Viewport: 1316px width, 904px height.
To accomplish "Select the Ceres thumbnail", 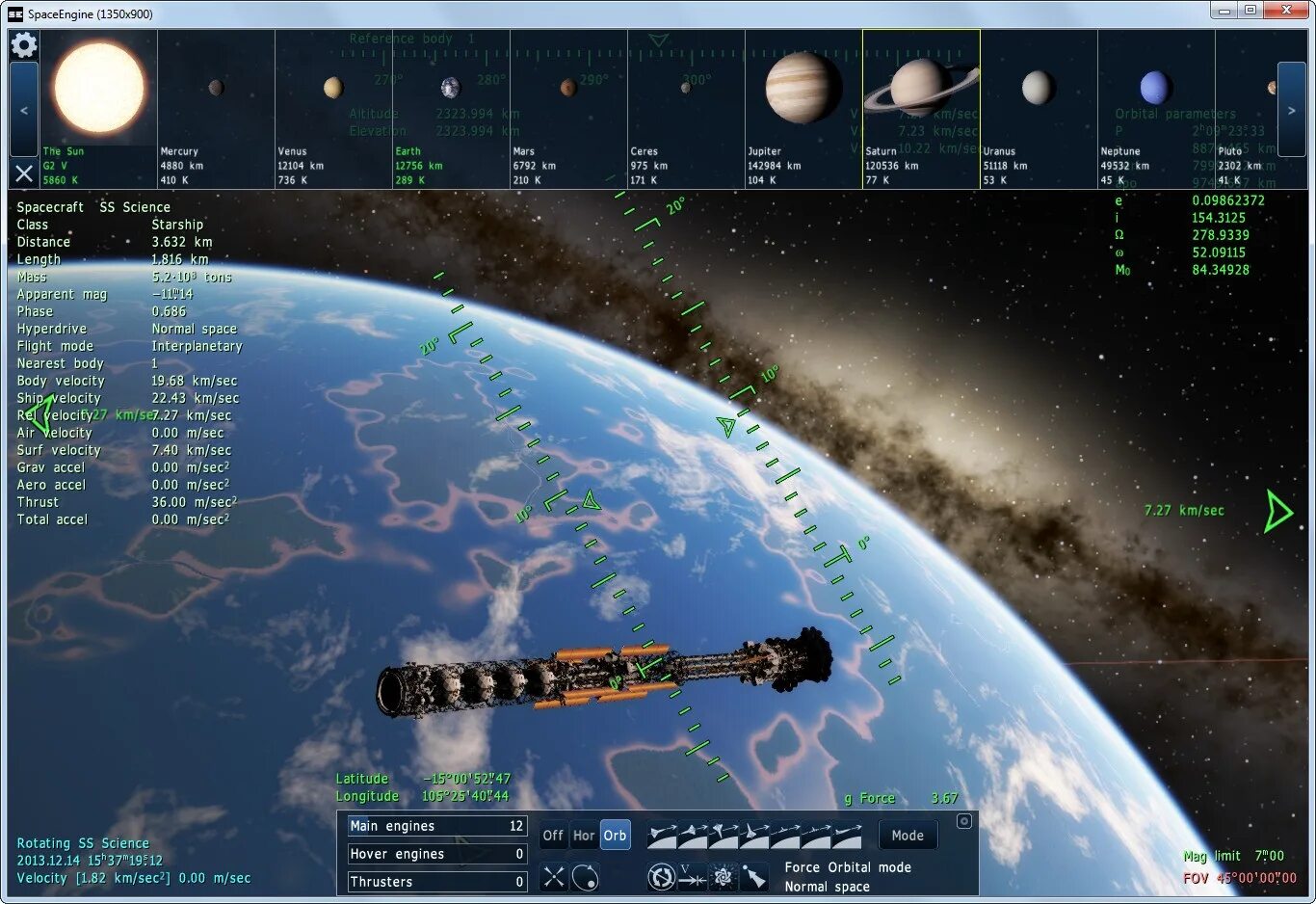I will pos(687,109).
